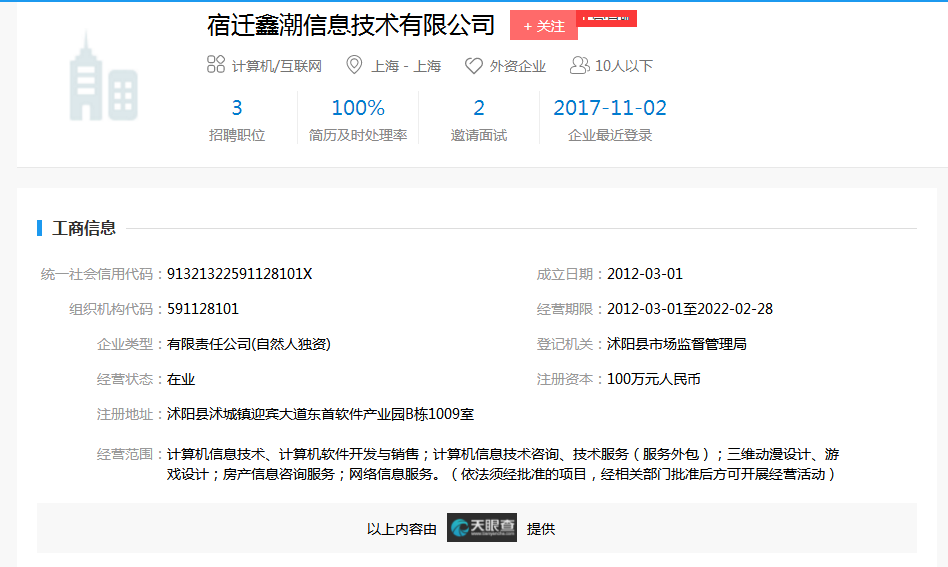Click the red badge beside 关注

(608, 19)
